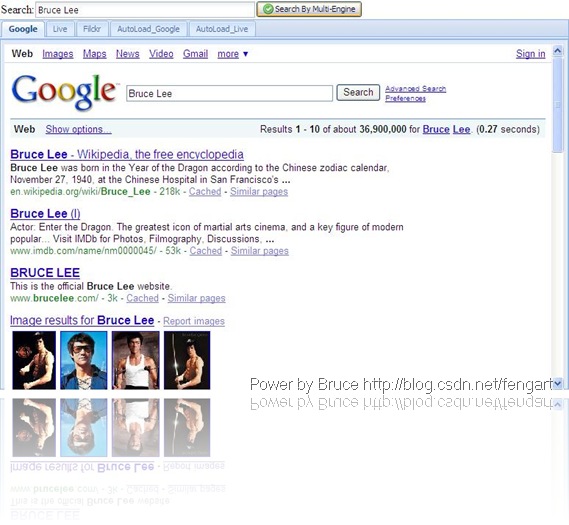Switch to the Google tab

pyautogui.click(x=23, y=29)
